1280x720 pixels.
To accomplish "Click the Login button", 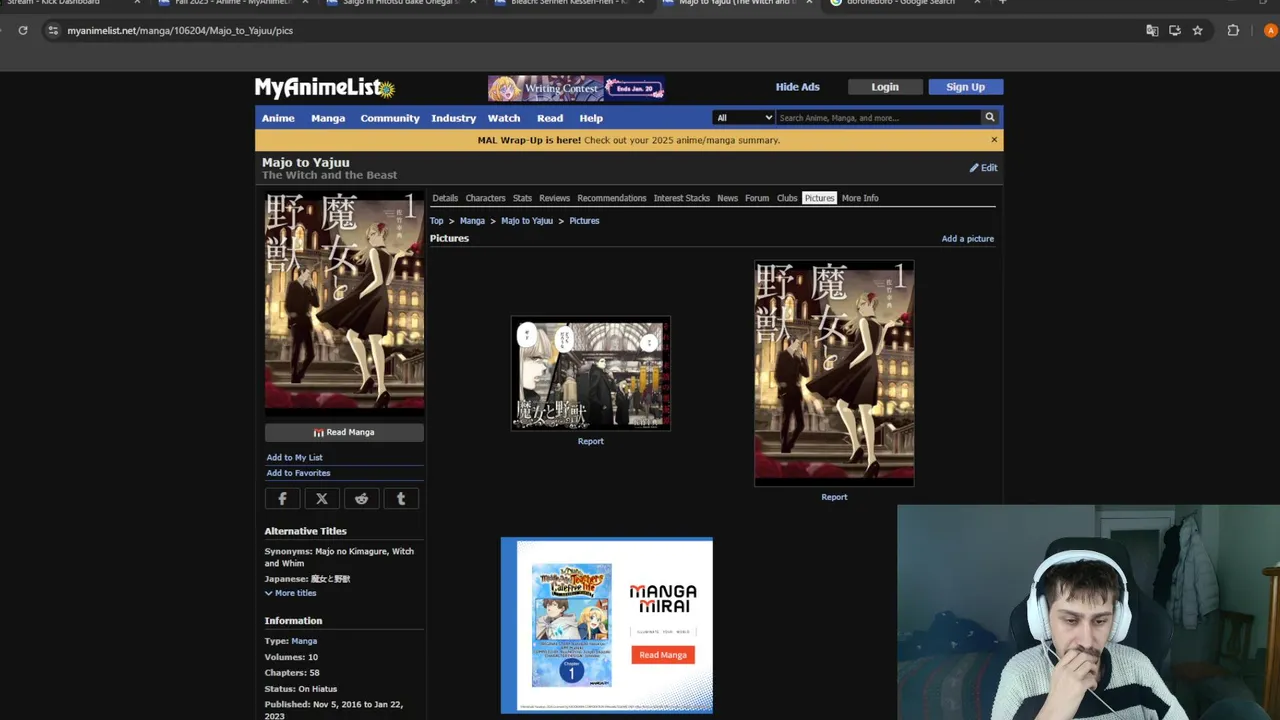I will tap(885, 87).
